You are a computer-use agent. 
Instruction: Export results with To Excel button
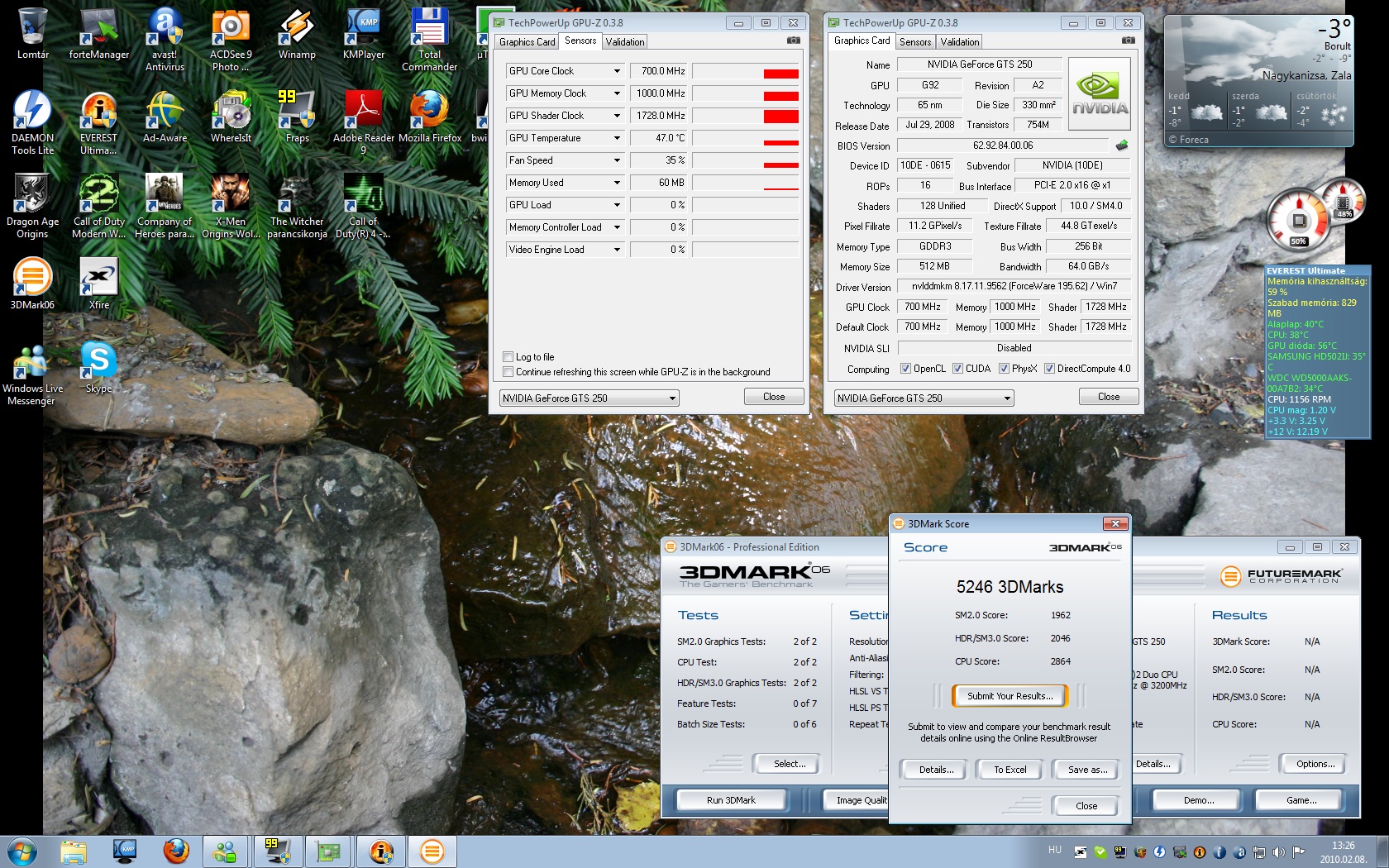click(1010, 770)
